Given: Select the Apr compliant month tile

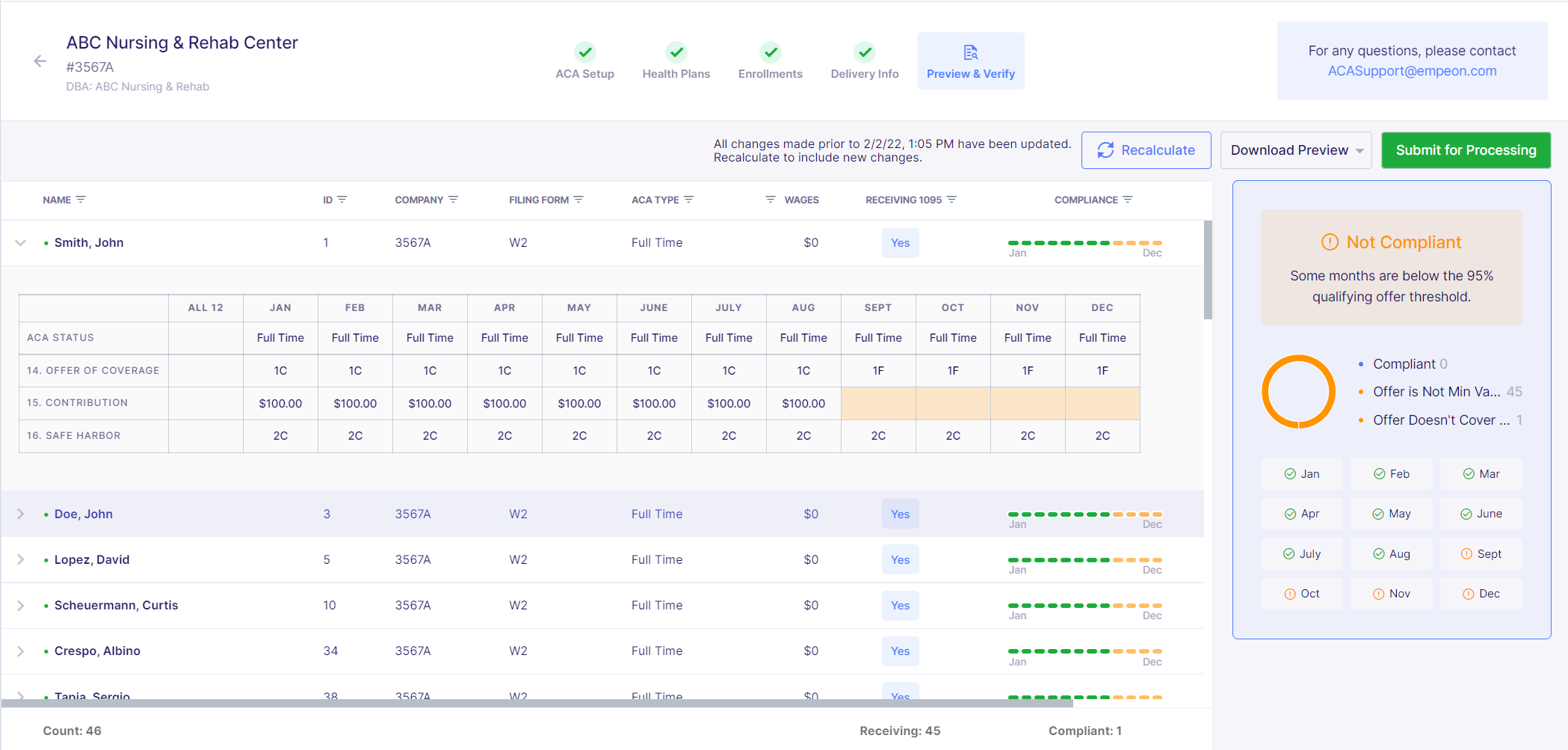Looking at the screenshot, I should click(x=1302, y=514).
